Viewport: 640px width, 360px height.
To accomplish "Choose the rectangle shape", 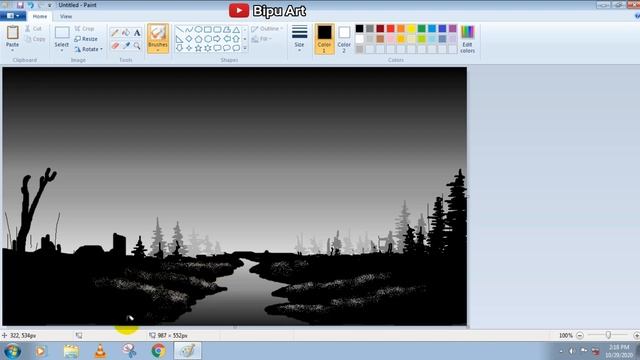I will 208,29.
